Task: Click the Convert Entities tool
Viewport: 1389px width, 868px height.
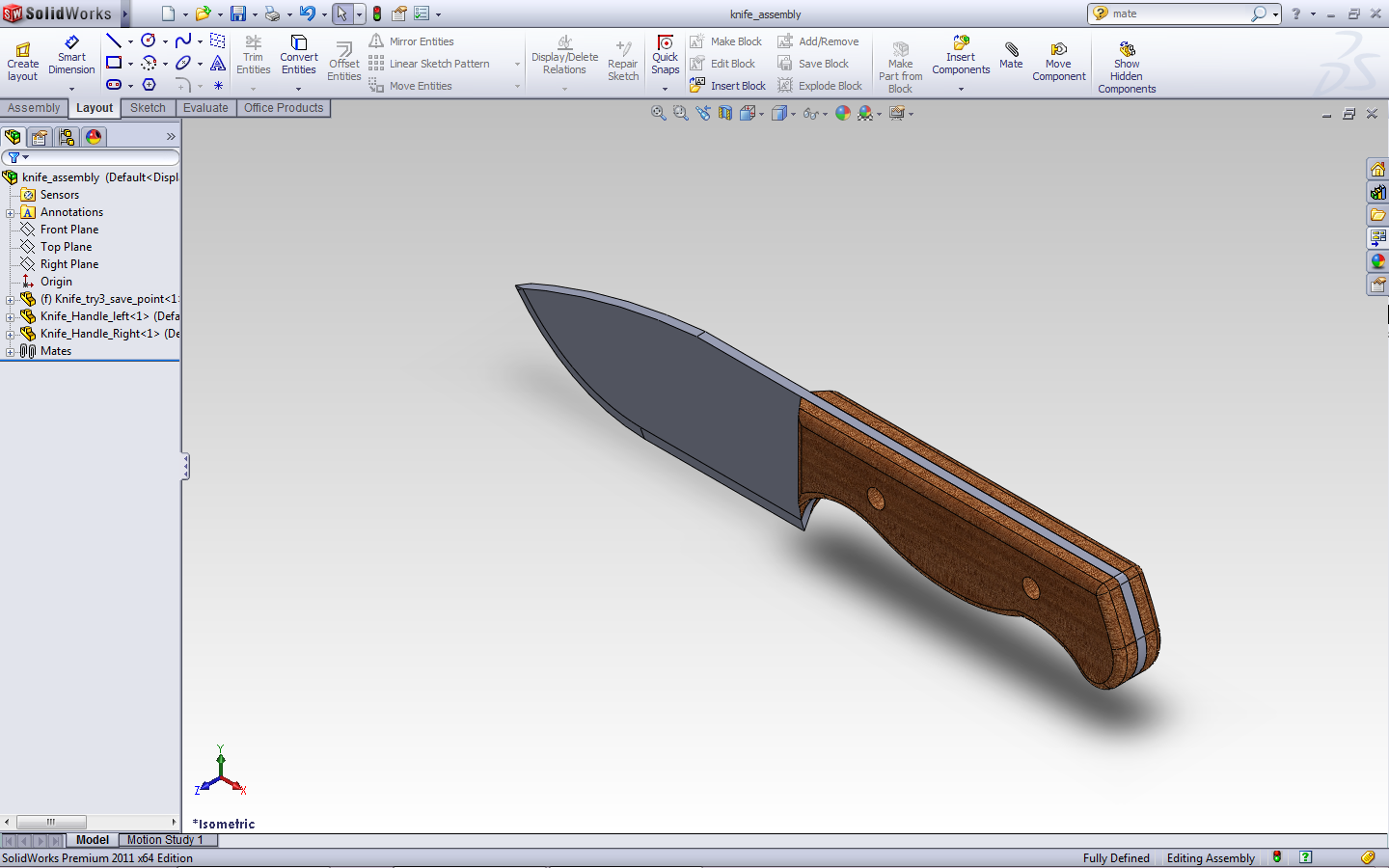Action: 299,56
